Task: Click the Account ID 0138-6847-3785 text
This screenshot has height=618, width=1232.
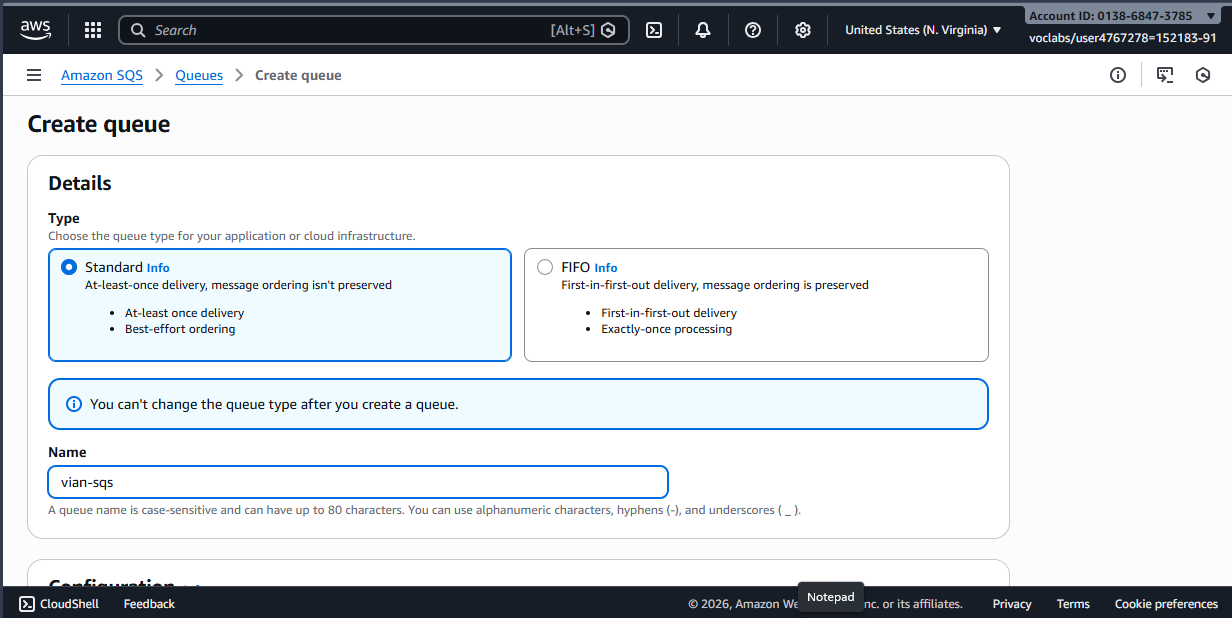Action: pos(1111,16)
